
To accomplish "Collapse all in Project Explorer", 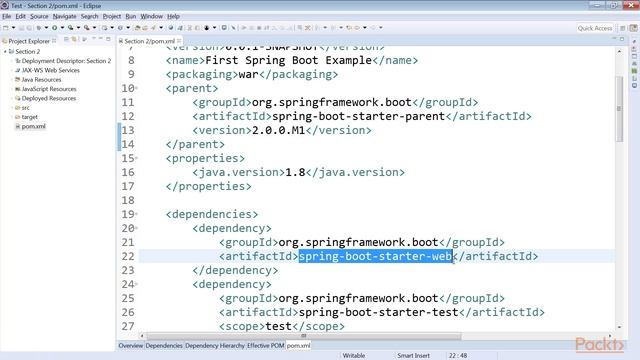I will pos(66,40).
